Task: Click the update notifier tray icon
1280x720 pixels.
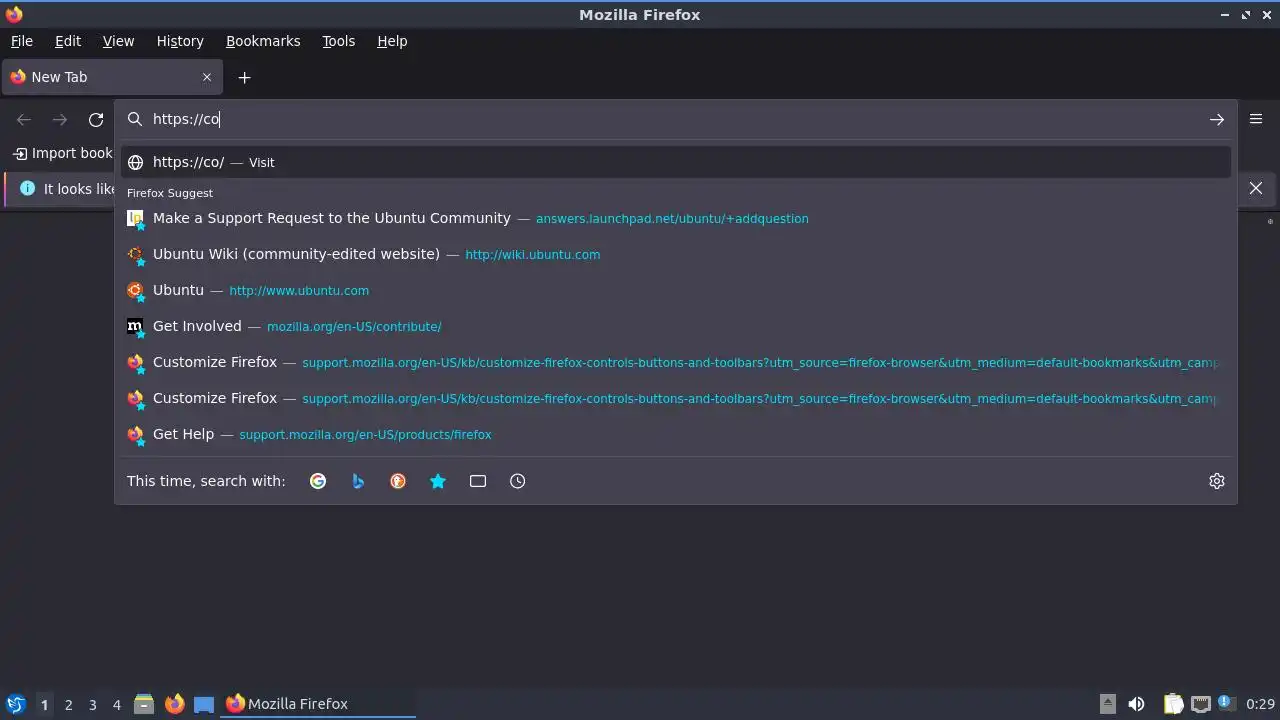Action: pos(1227,703)
